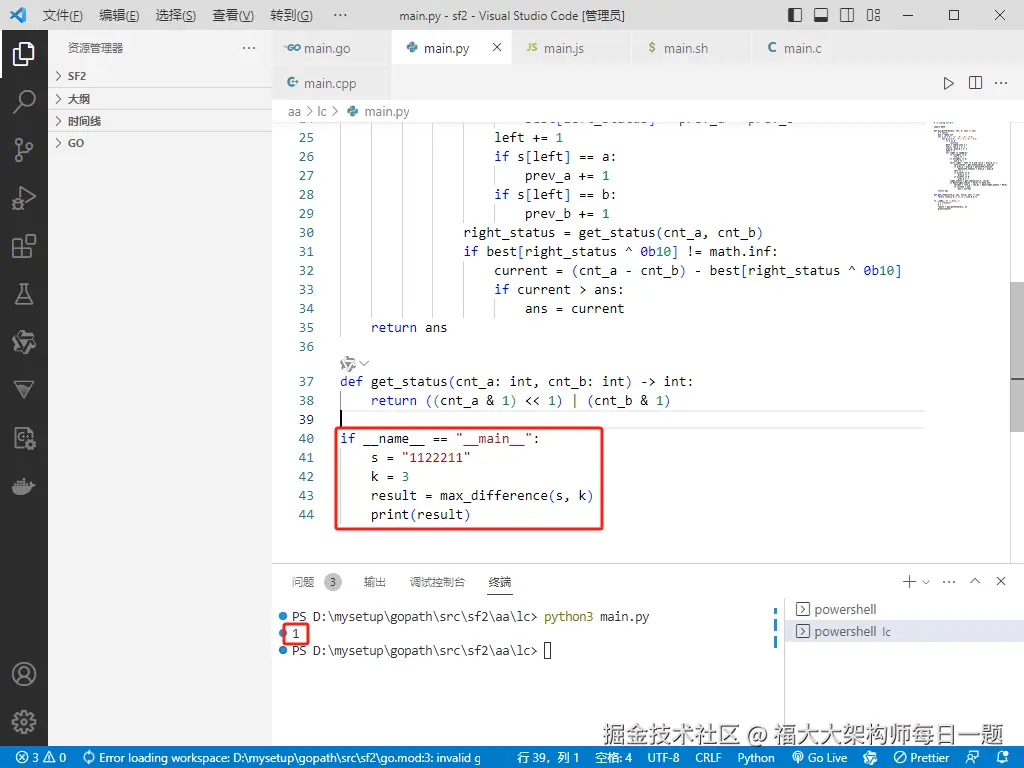The width and height of the screenshot is (1024, 768).
Task: Expand the 大纲 outline section
Action: pyautogui.click(x=160, y=99)
